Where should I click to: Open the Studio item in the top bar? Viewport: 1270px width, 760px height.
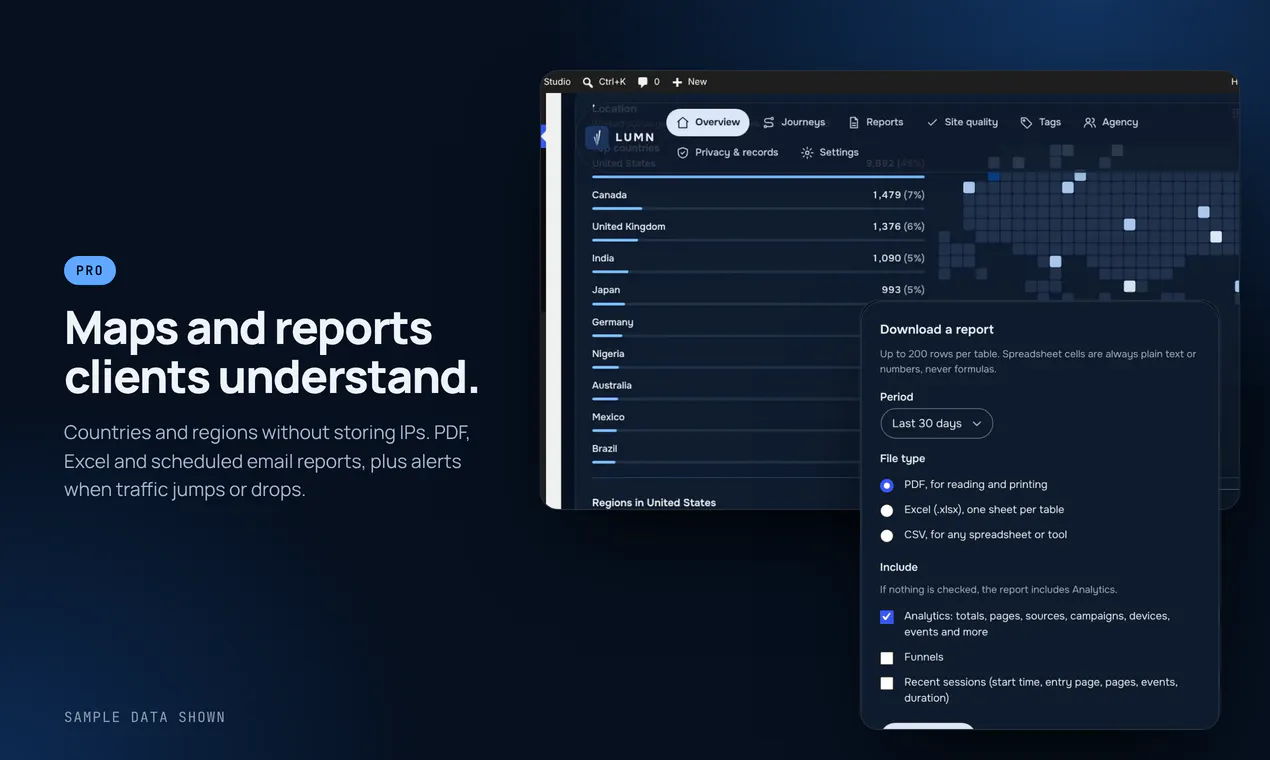[x=557, y=82]
